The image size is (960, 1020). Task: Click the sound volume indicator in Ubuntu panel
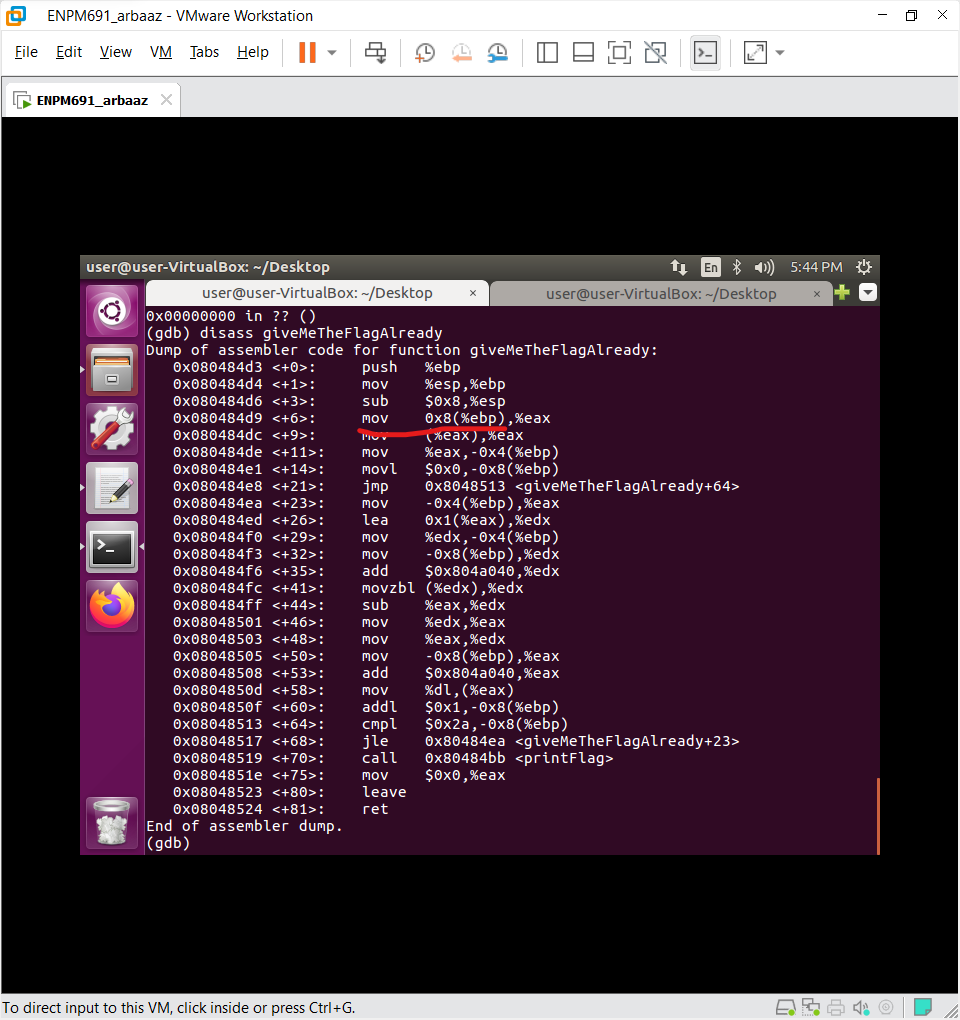click(x=764, y=267)
